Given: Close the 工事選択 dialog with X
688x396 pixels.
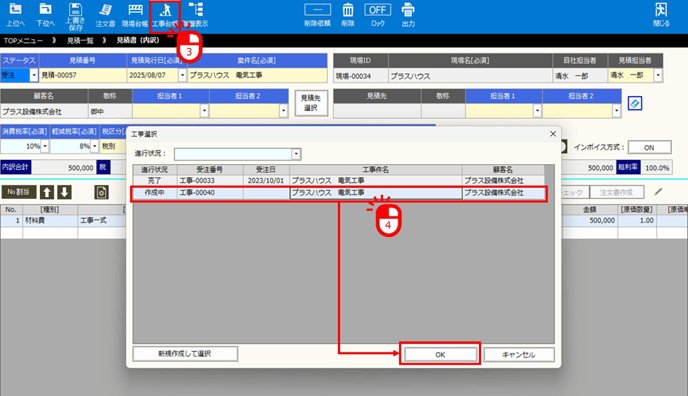Looking at the screenshot, I should coord(553,134).
